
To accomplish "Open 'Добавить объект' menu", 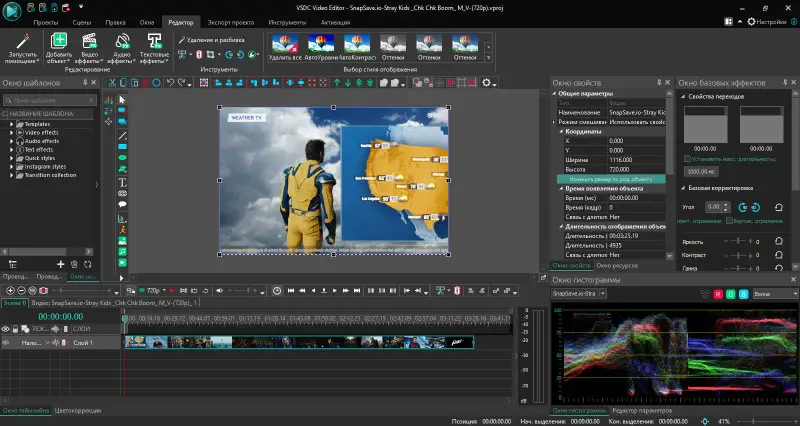I will [59, 48].
